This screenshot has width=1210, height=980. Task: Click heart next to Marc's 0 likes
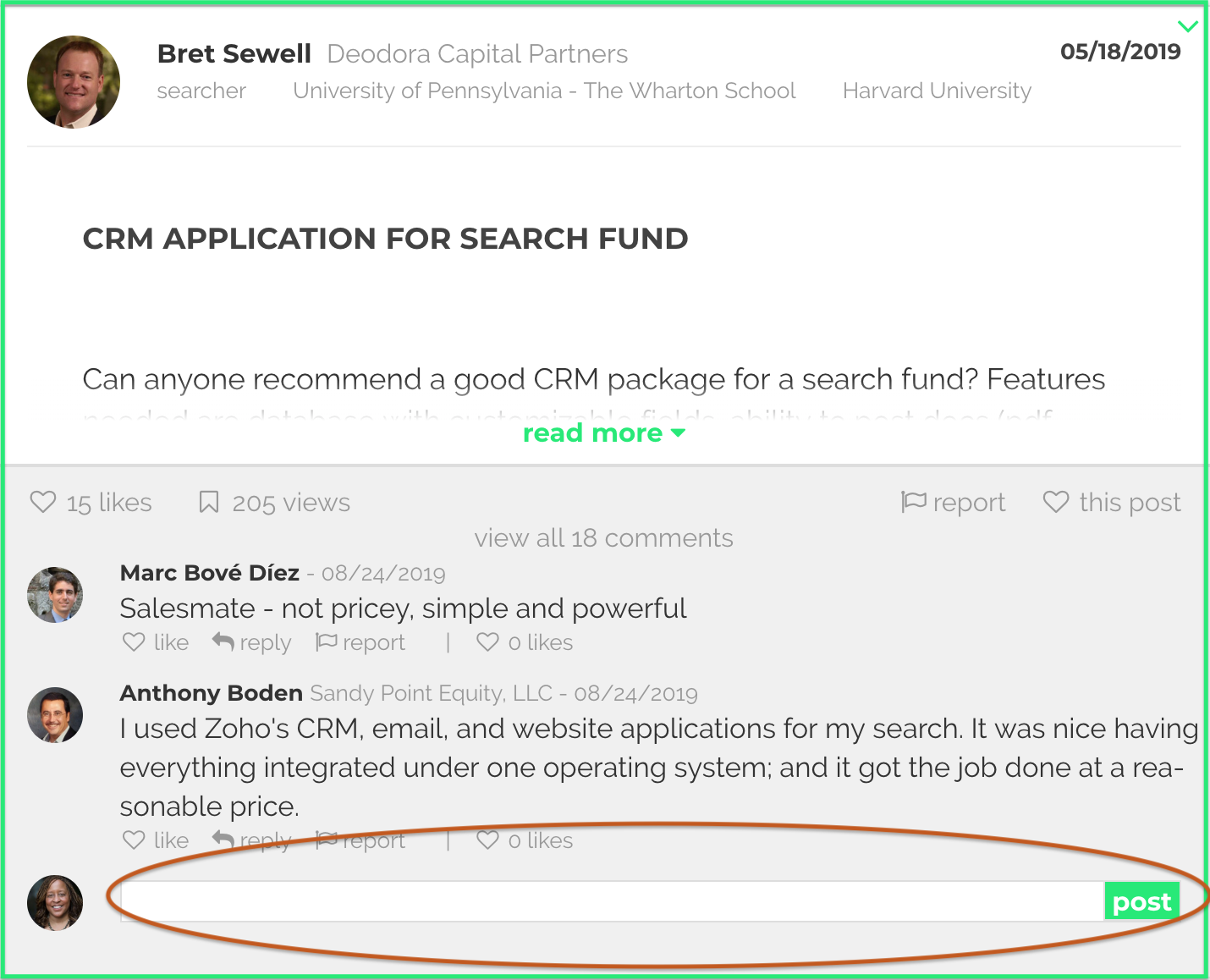487,642
